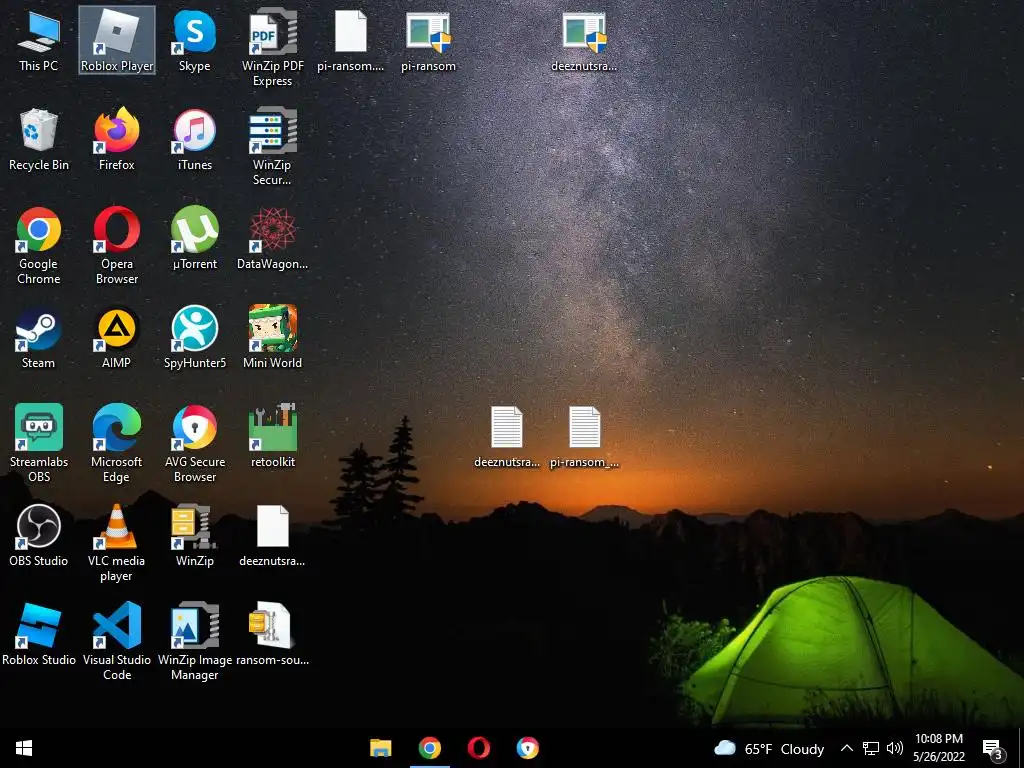Select the AVG Secure Browser desktop shortcut
Viewport: 1024px width, 768px height.
tap(195, 444)
